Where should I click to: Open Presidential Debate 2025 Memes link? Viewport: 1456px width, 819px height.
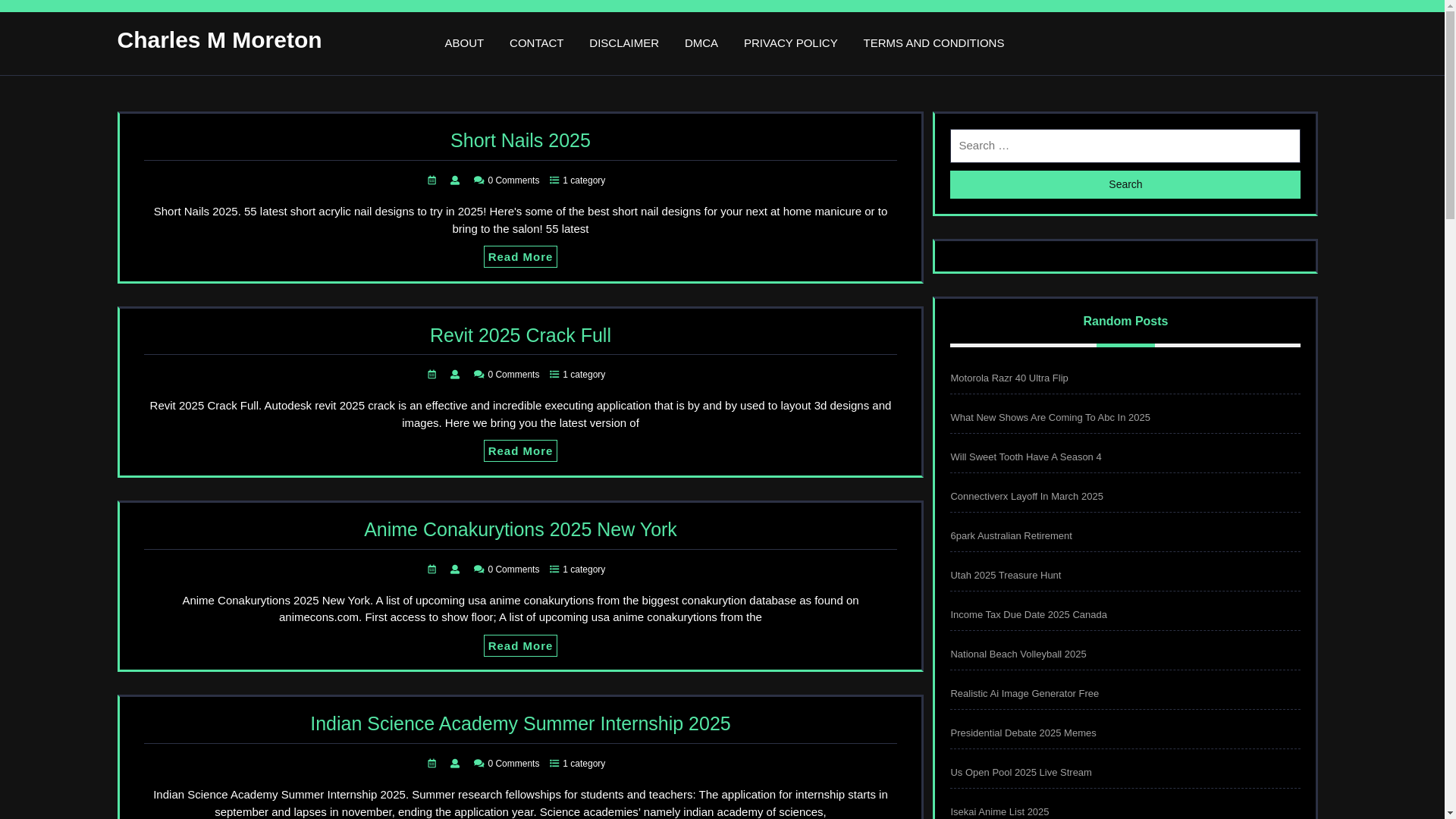coord(1023,733)
